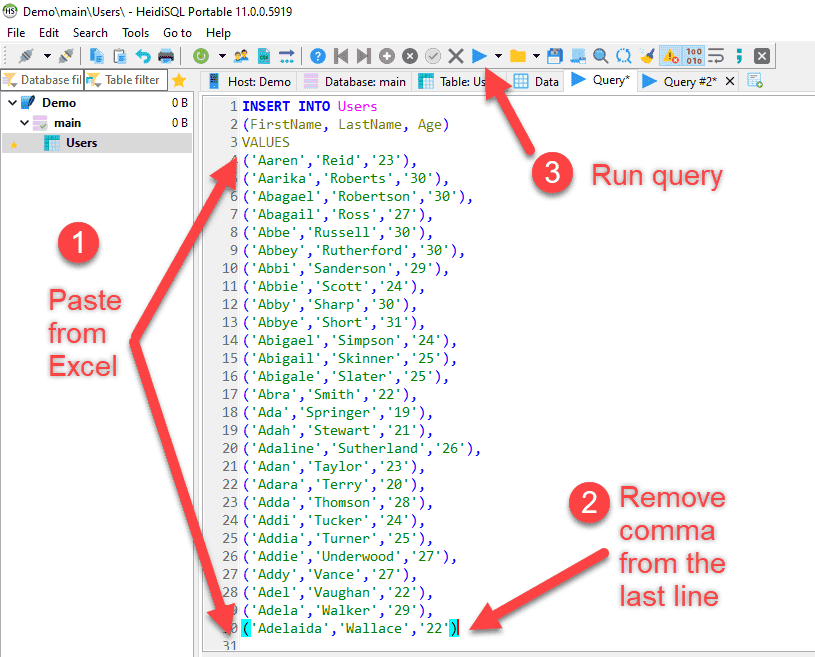Toggle the Wrap long lines icon
815x657 pixels.
716,56
